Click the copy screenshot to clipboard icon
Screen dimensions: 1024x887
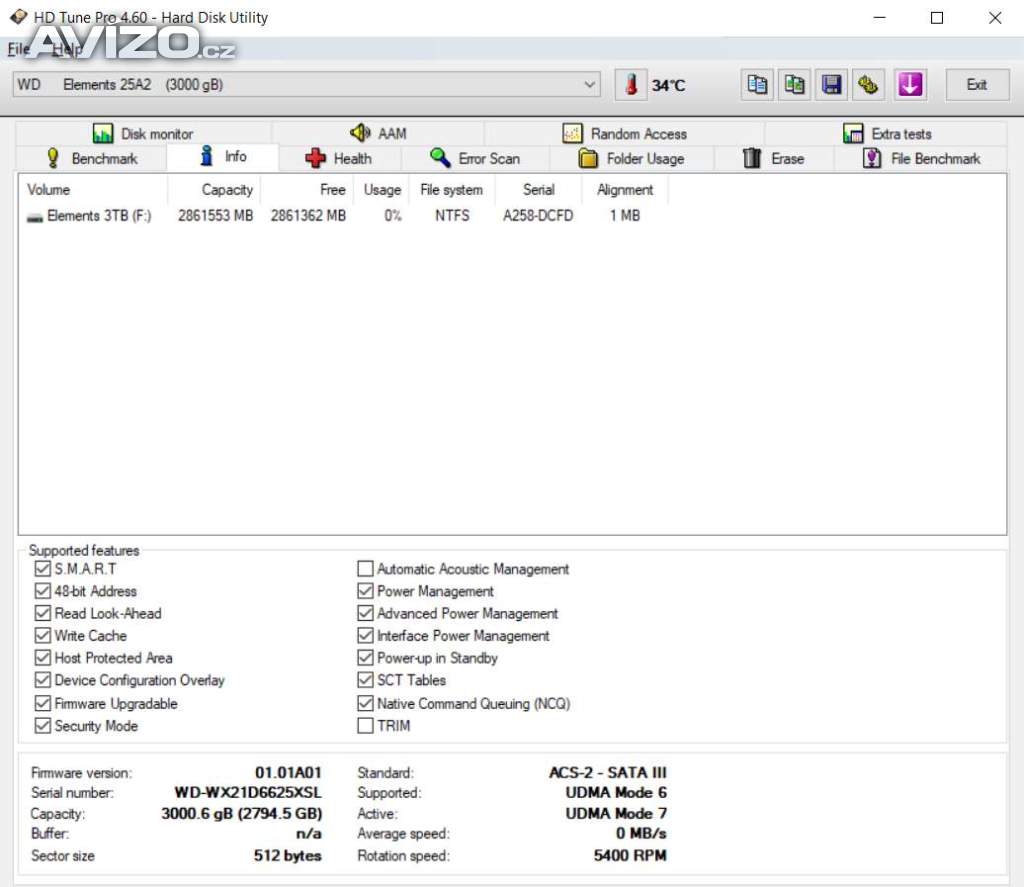coord(794,85)
